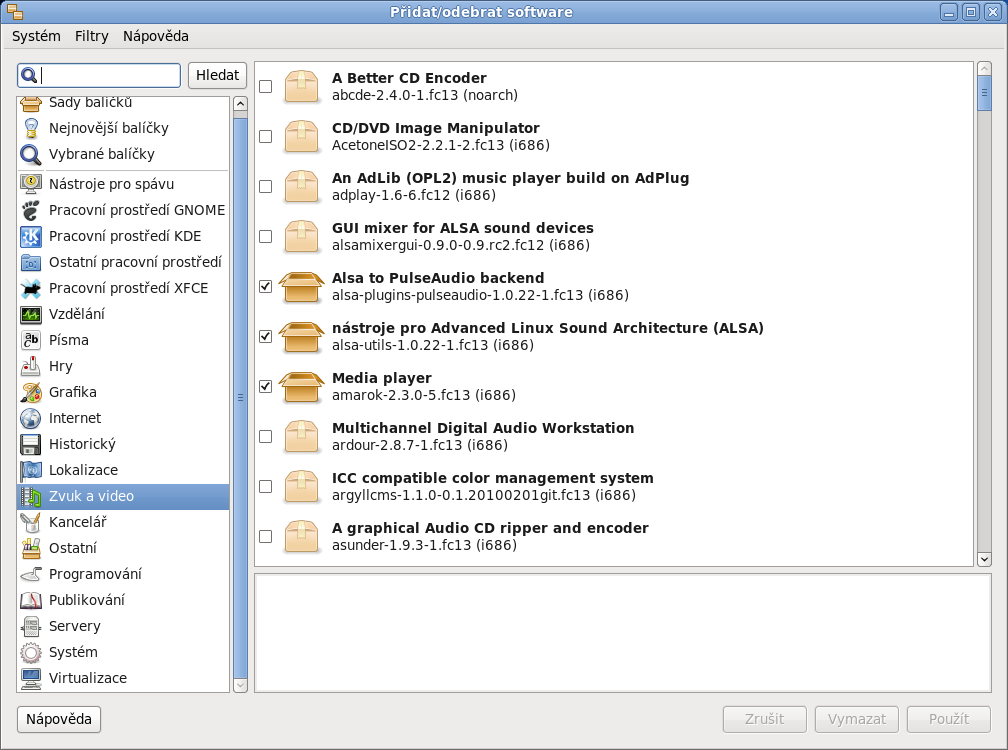The width and height of the screenshot is (1008, 750).
Task: Check the ardour Audio Workstation checkbox
Action: (x=266, y=437)
